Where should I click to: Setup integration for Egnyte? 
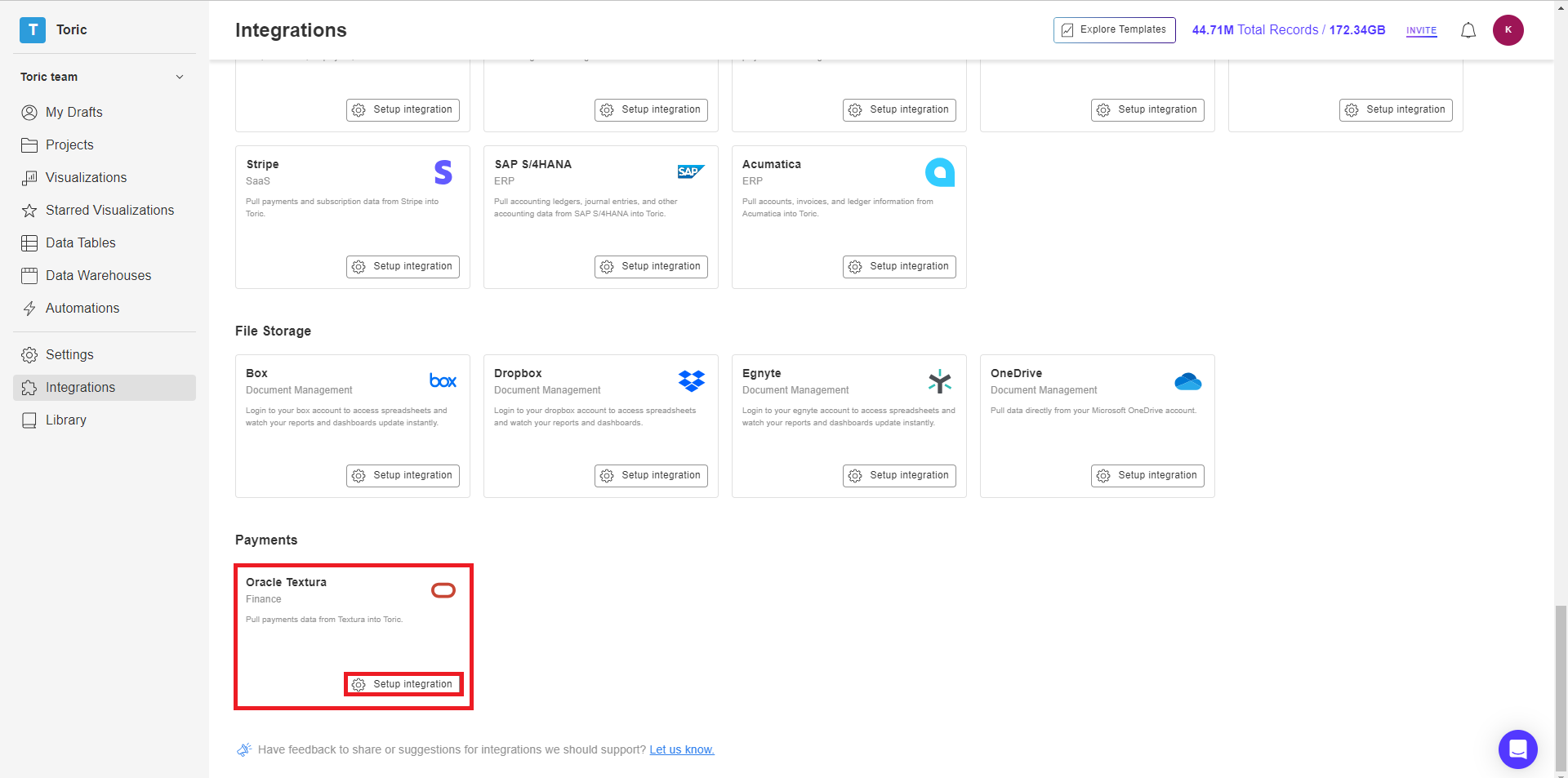point(899,476)
